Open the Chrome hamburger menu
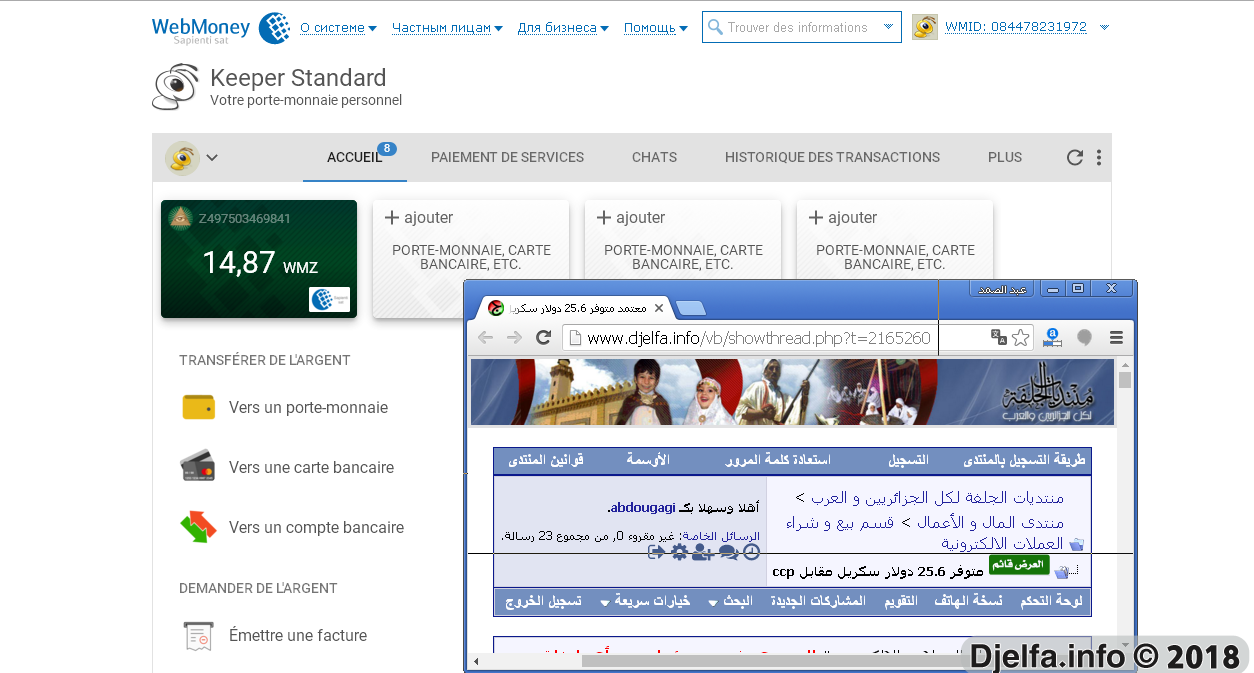 coord(1117,338)
